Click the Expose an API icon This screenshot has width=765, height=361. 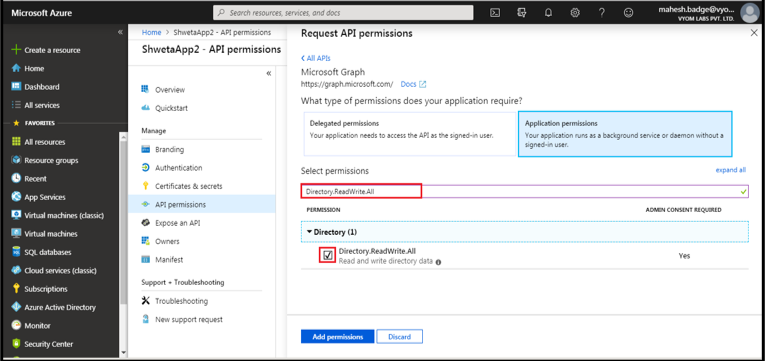[145, 223]
